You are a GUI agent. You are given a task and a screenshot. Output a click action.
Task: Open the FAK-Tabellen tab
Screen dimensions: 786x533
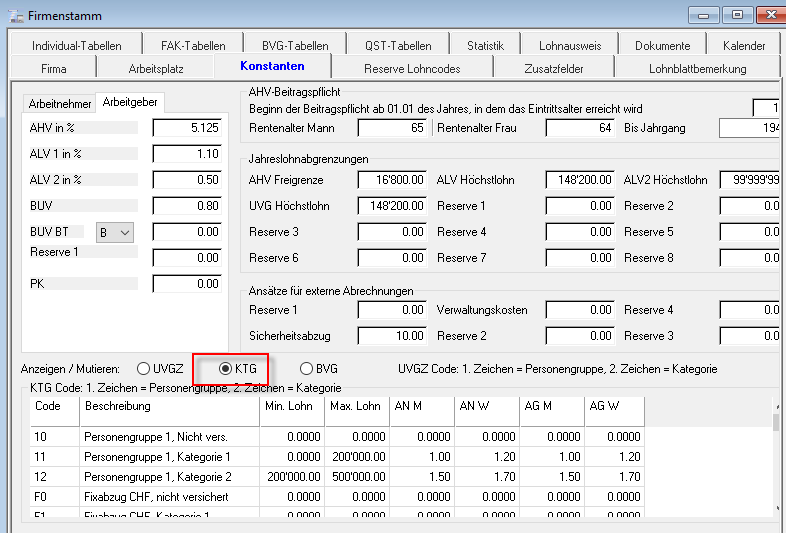click(x=193, y=46)
